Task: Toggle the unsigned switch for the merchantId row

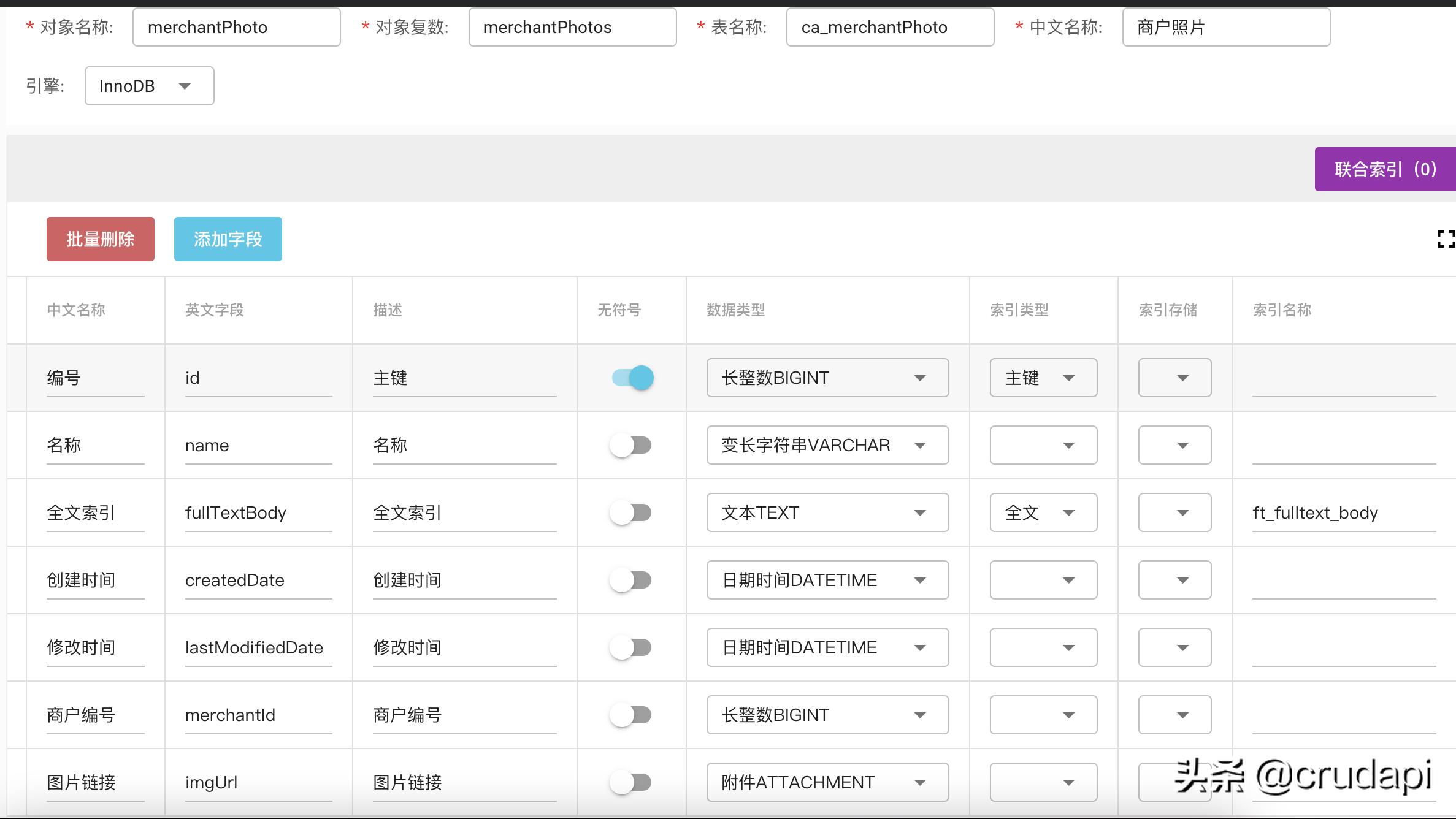Action: [x=631, y=715]
